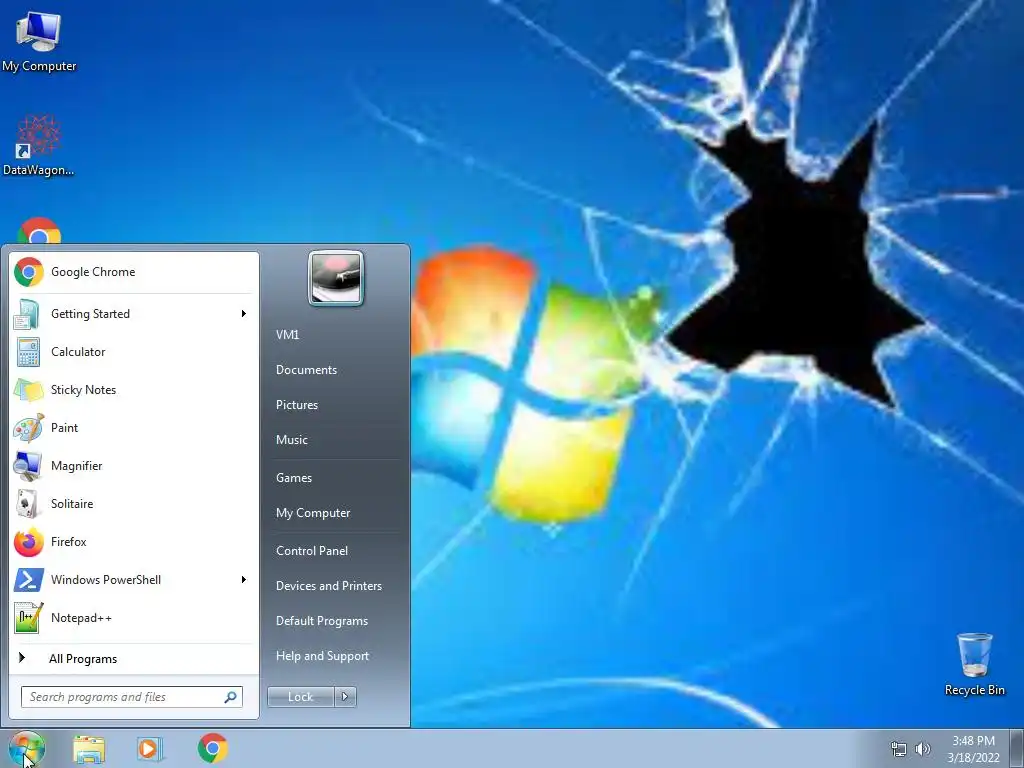Click the Calculator label text

click(x=78, y=352)
